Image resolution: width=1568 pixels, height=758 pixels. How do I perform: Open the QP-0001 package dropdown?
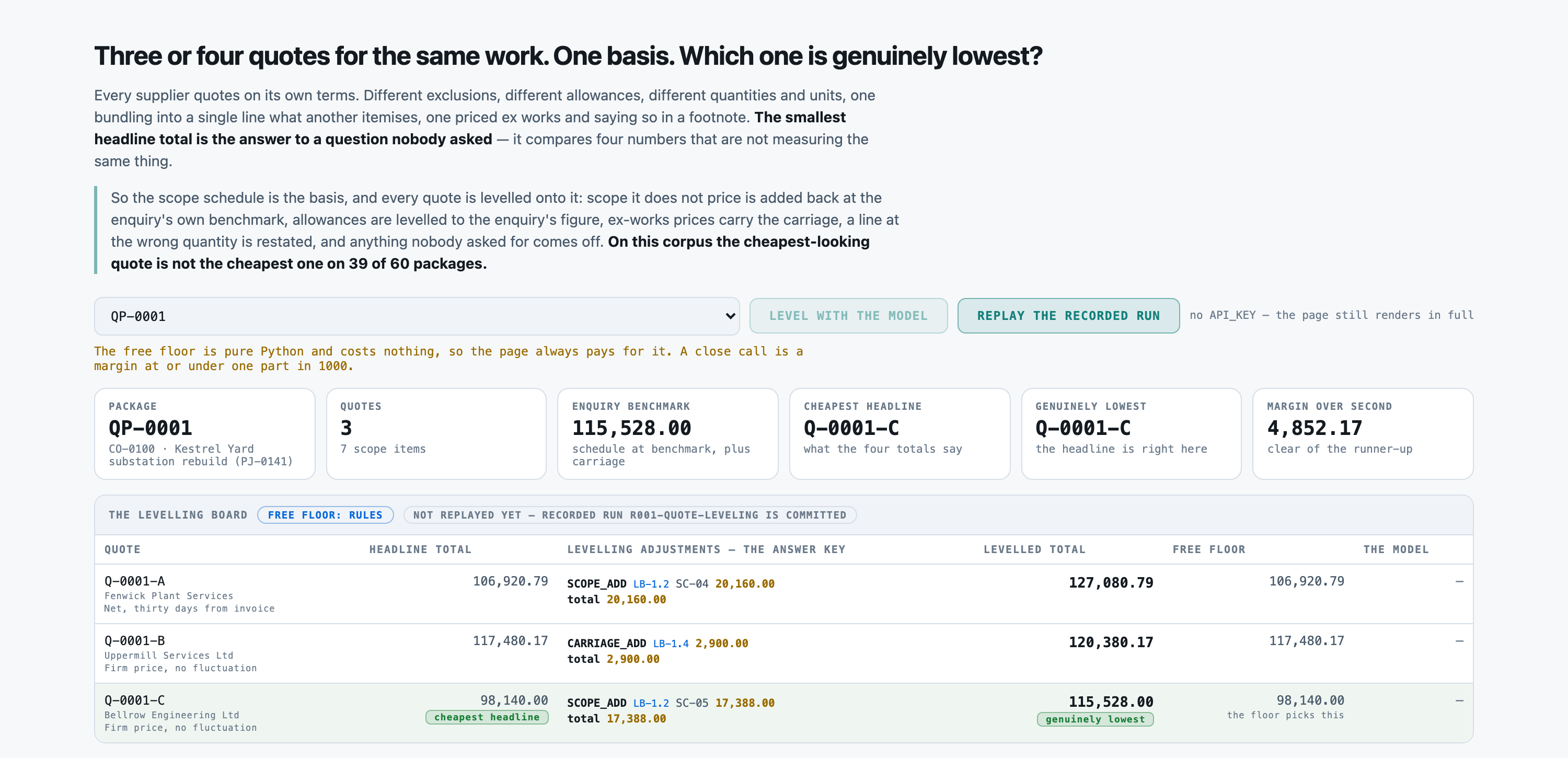[x=417, y=316]
